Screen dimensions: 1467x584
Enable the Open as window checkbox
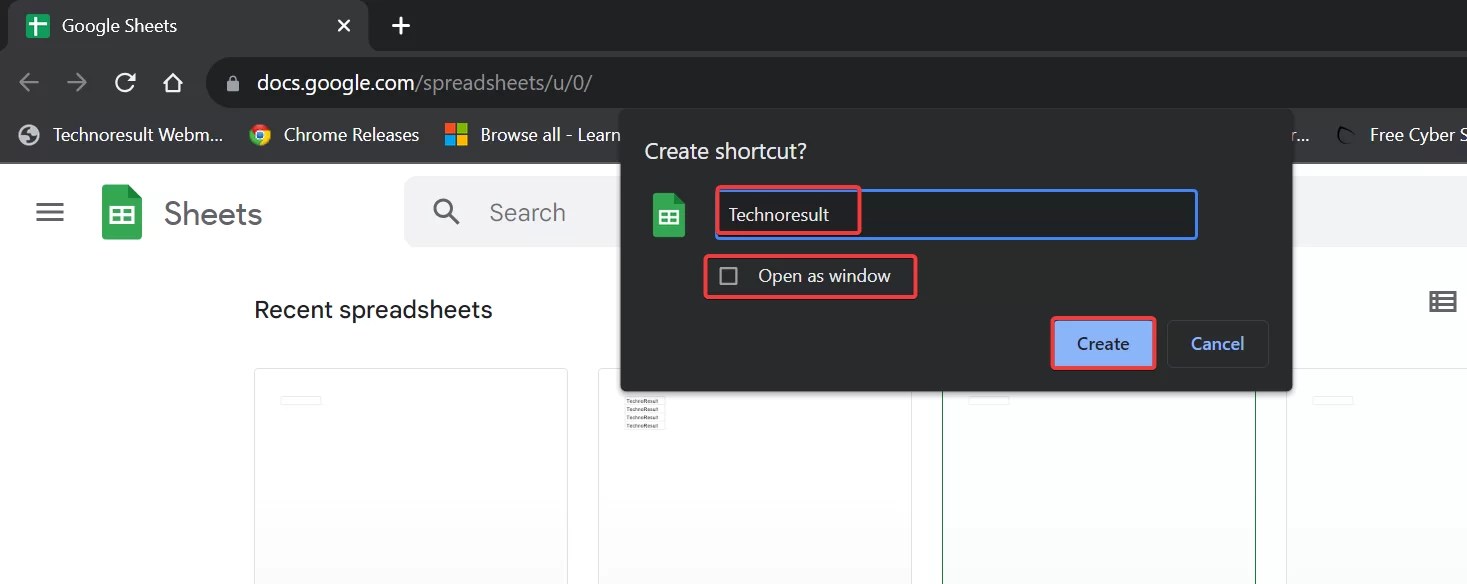(x=728, y=275)
